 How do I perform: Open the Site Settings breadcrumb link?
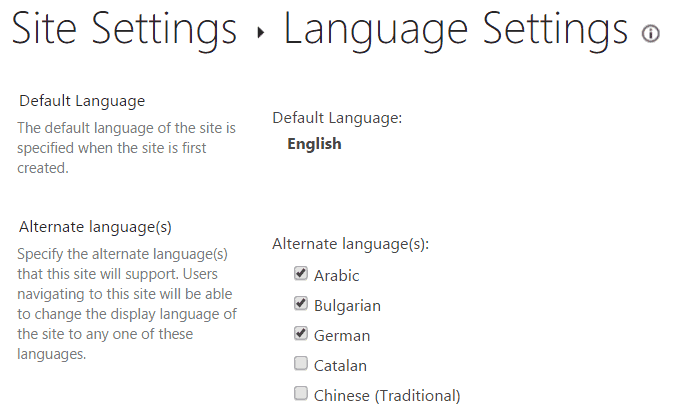point(123,30)
